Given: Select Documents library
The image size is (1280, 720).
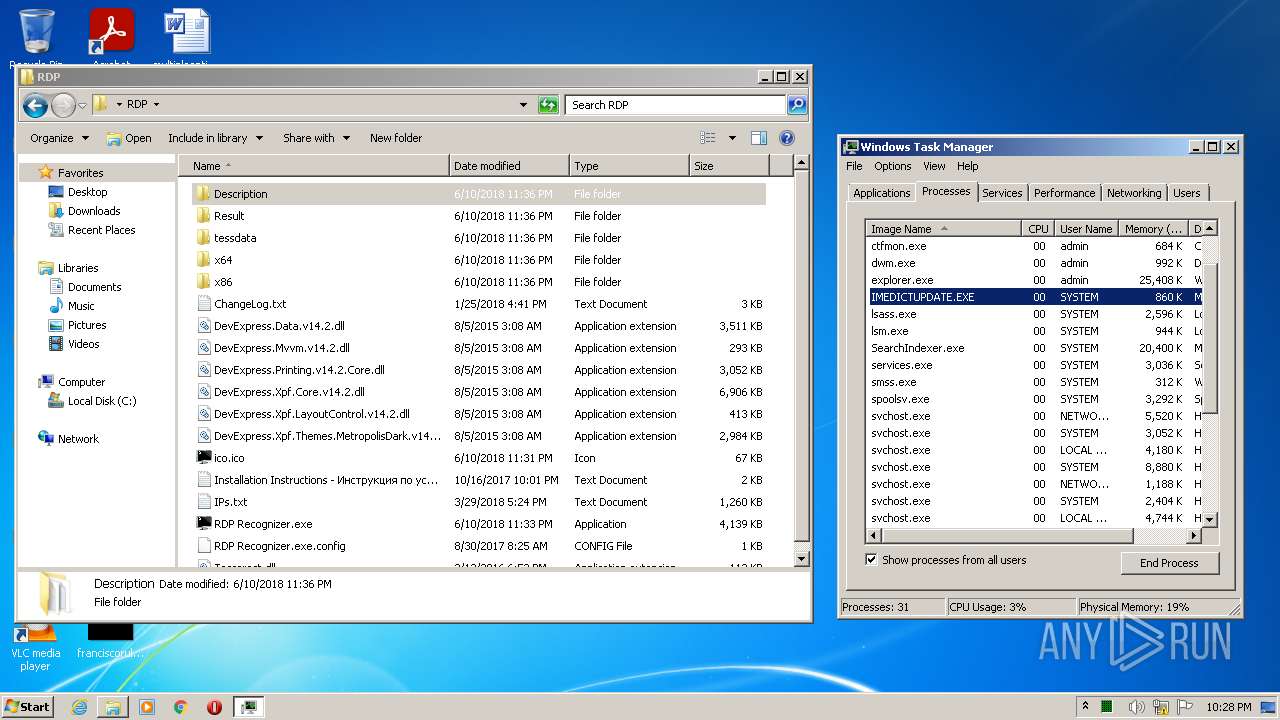Looking at the screenshot, I should [94, 287].
